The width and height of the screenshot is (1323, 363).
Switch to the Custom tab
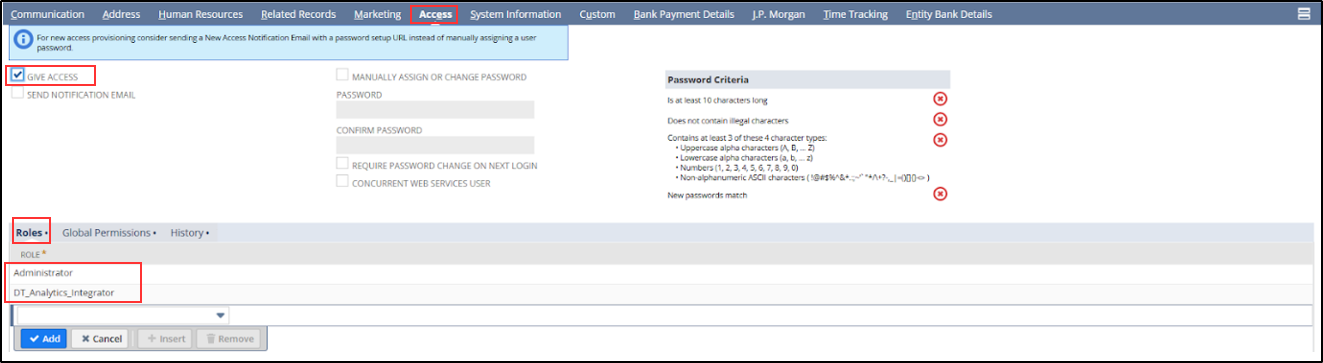597,14
